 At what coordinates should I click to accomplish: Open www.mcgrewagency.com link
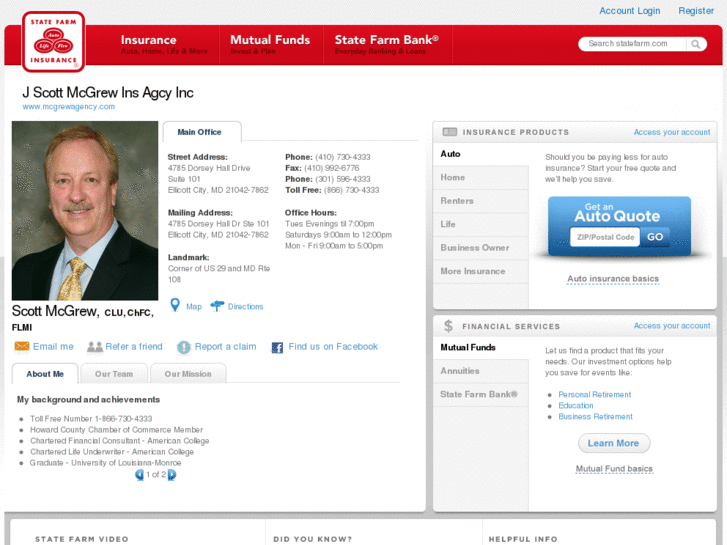(69, 107)
